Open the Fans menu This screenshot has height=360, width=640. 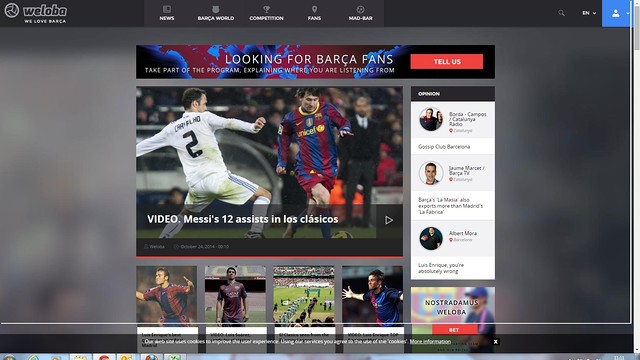pos(314,13)
